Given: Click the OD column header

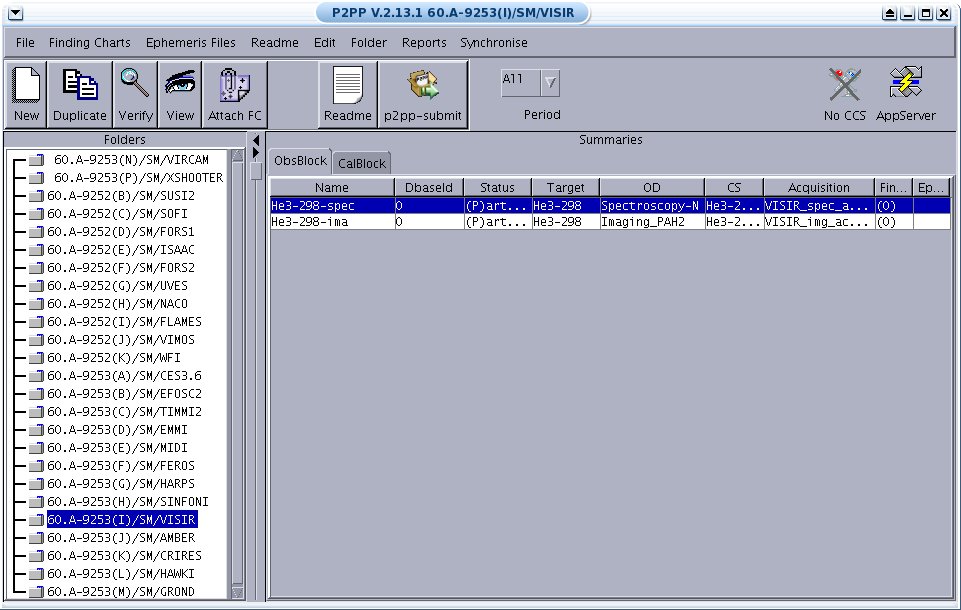Looking at the screenshot, I should (x=651, y=187).
